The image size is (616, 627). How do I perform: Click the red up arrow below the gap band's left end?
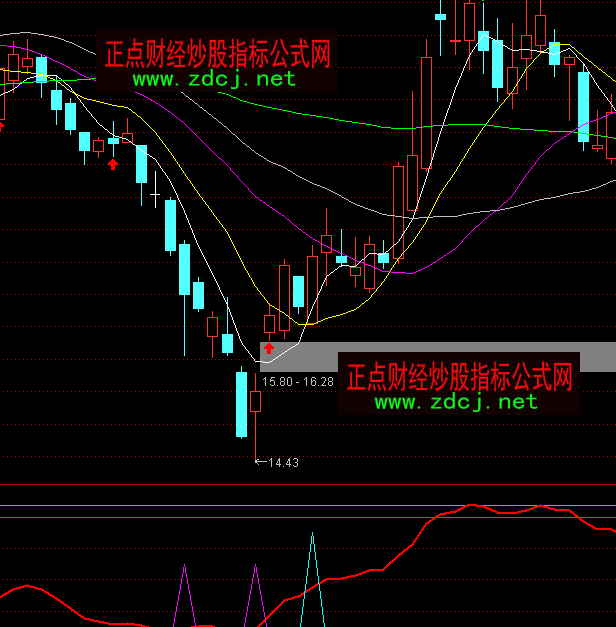pos(268,348)
